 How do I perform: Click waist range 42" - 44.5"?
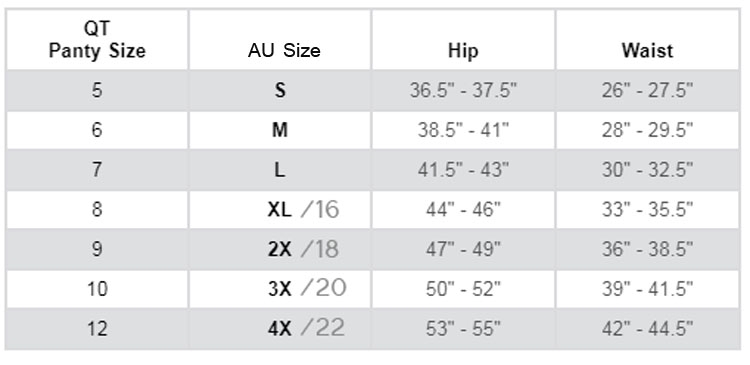point(648,329)
